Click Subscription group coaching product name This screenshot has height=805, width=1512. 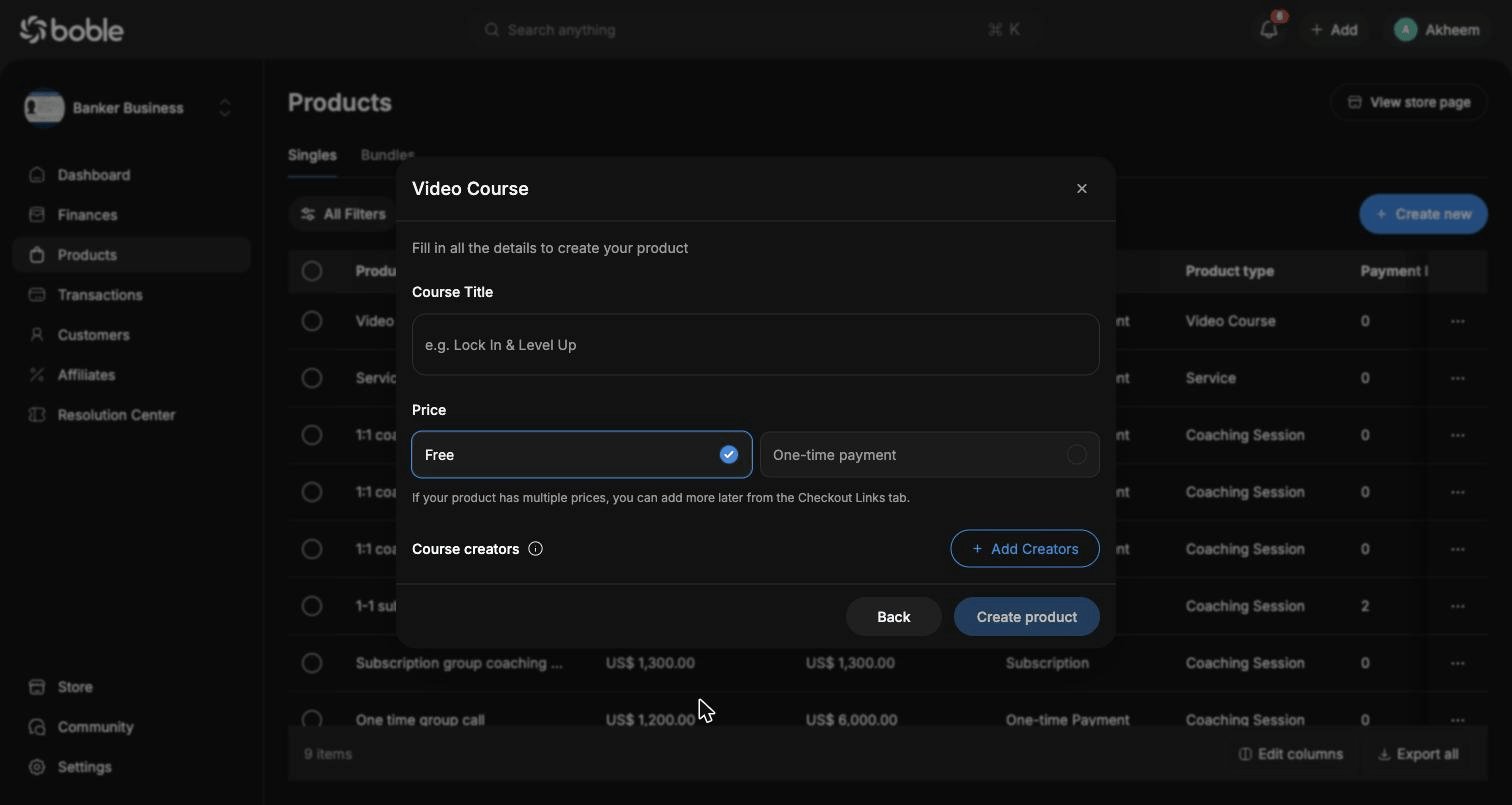(459, 663)
